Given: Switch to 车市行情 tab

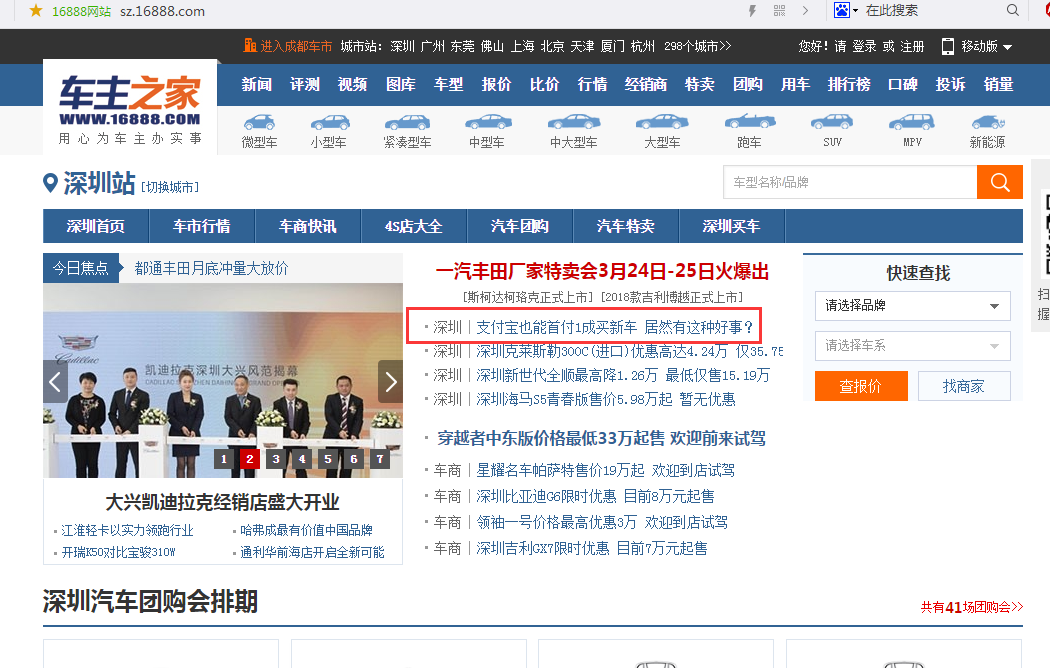Looking at the screenshot, I should (x=202, y=226).
